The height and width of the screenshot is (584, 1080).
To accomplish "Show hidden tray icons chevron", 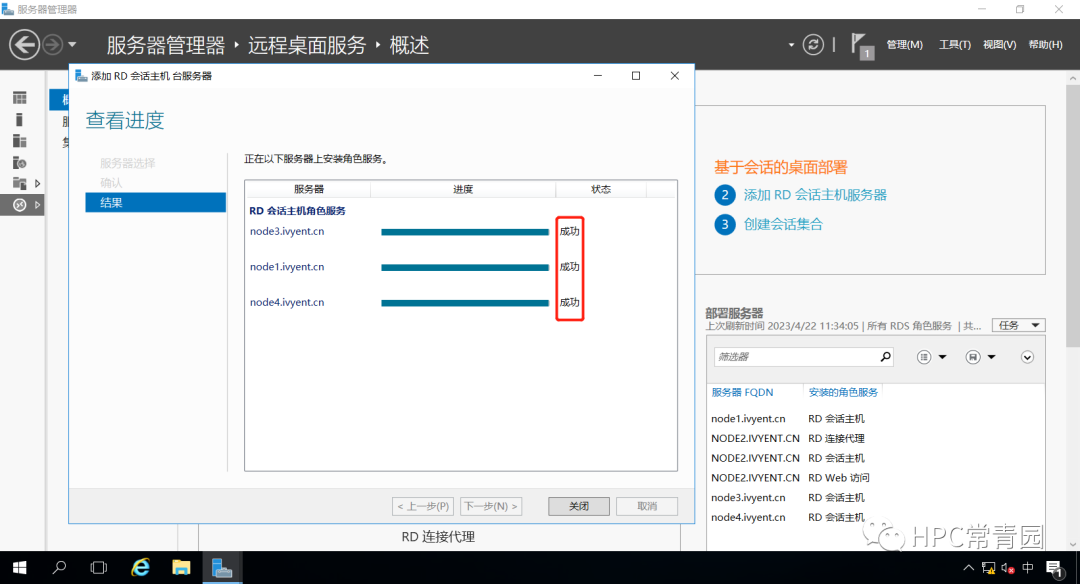I will [x=968, y=568].
